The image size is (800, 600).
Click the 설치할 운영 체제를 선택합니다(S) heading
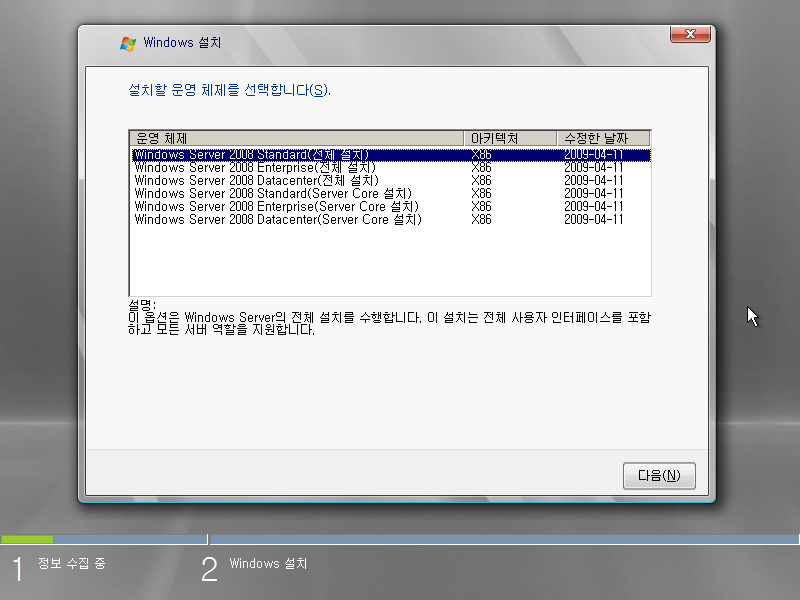pyautogui.click(x=229, y=90)
